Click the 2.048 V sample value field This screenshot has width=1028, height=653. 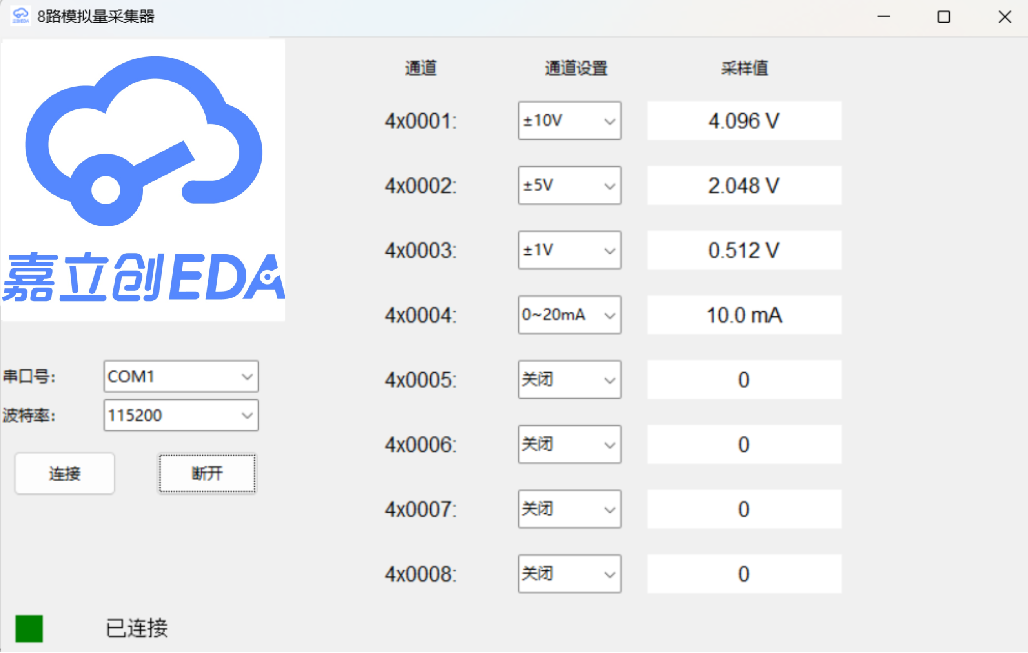pyautogui.click(x=744, y=186)
